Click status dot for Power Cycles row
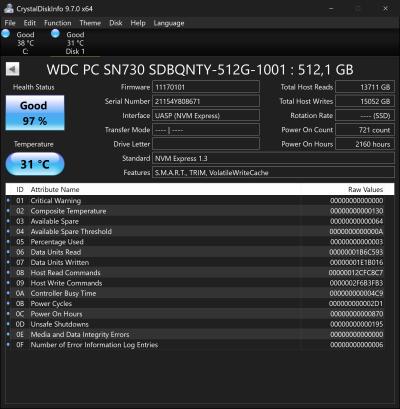 (8, 303)
